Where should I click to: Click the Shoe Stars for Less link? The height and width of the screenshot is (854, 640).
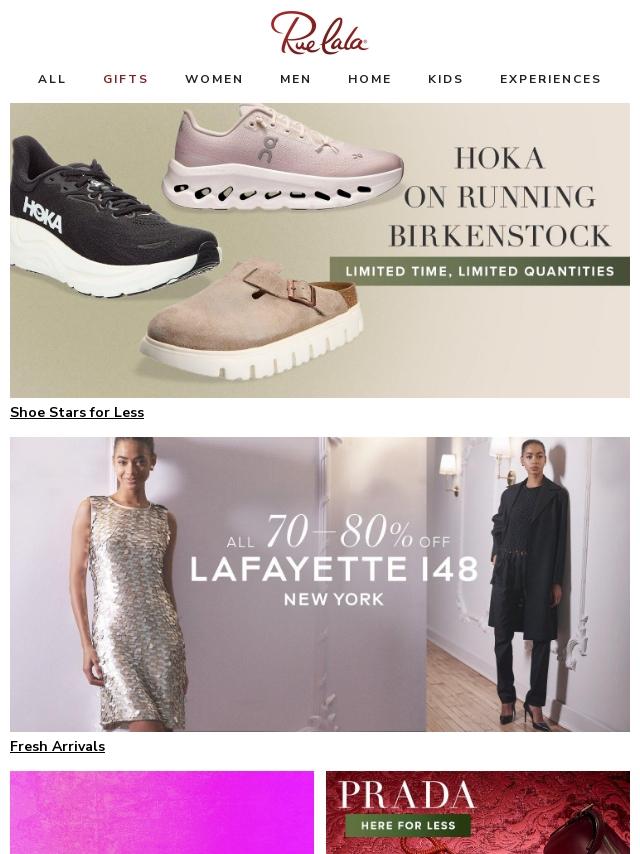[x=77, y=412]
